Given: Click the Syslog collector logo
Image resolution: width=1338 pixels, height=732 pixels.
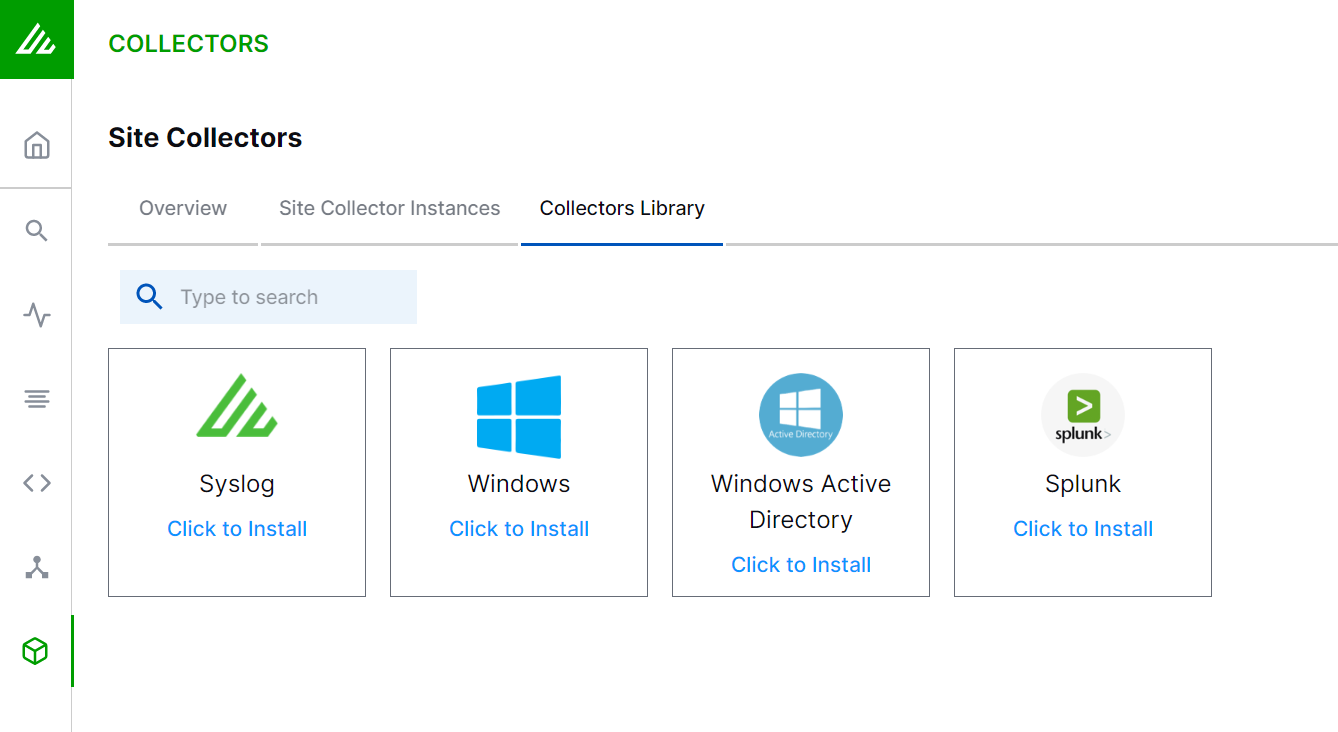Looking at the screenshot, I should [237, 406].
